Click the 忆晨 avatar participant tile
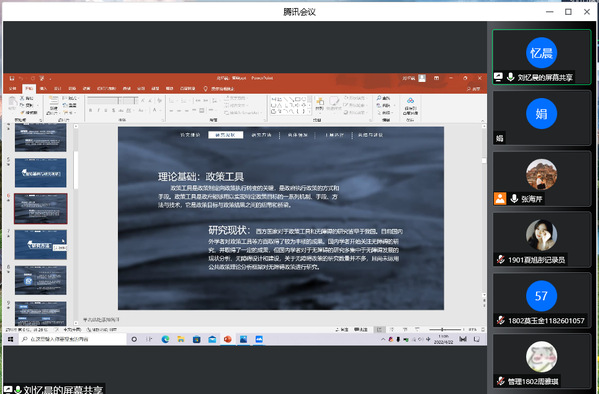This screenshot has width=599, height=394. (542, 57)
